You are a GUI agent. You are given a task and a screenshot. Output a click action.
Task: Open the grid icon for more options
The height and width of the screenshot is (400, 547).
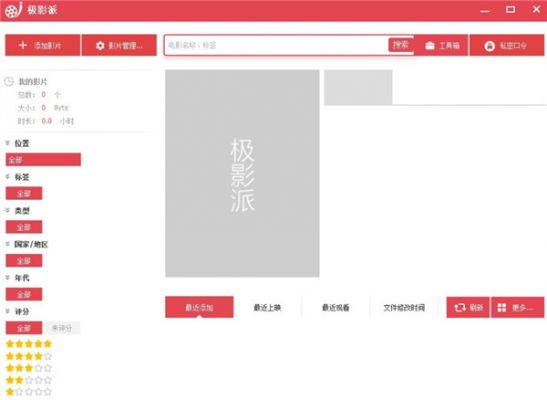[502, 308]
